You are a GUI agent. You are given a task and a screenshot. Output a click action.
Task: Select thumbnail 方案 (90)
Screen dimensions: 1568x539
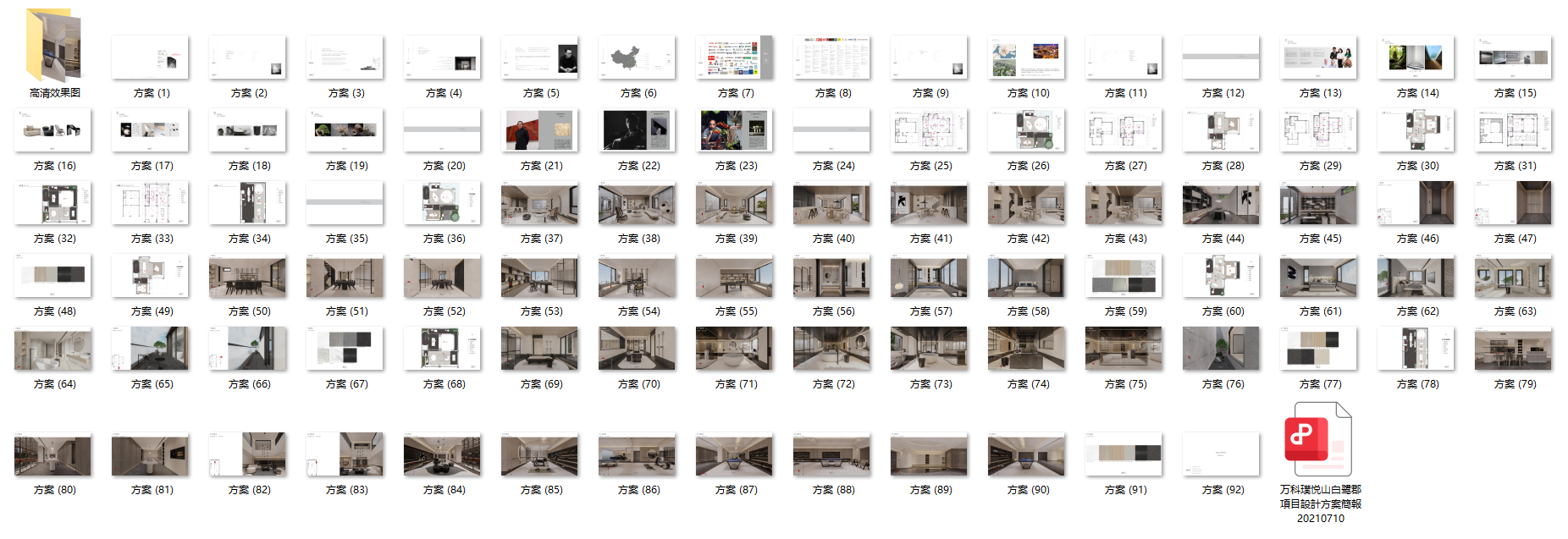(x=1026, y=454)
